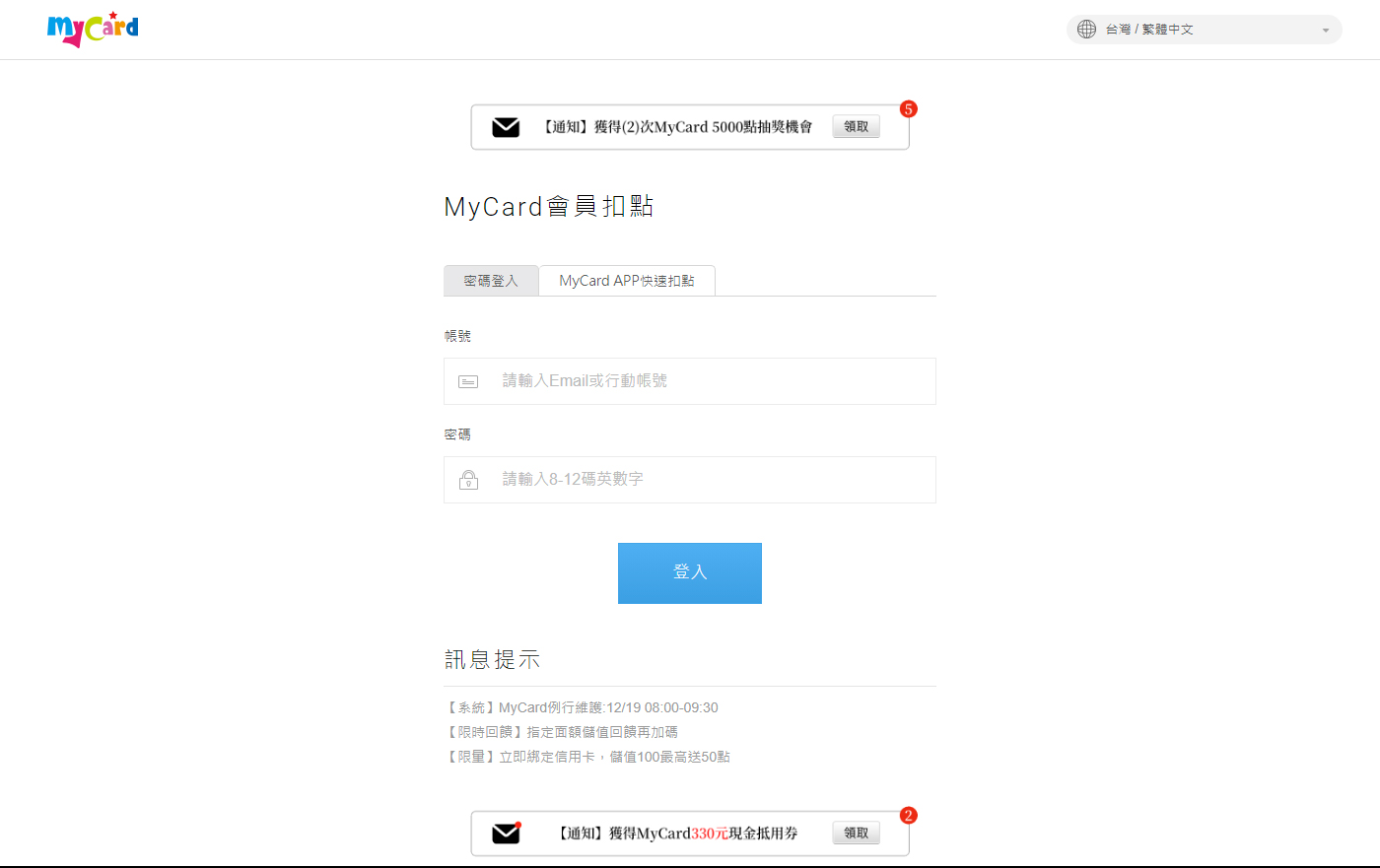
Task: Open the 限時回饋 指定面額儲值 message
Action: [562, 732]
